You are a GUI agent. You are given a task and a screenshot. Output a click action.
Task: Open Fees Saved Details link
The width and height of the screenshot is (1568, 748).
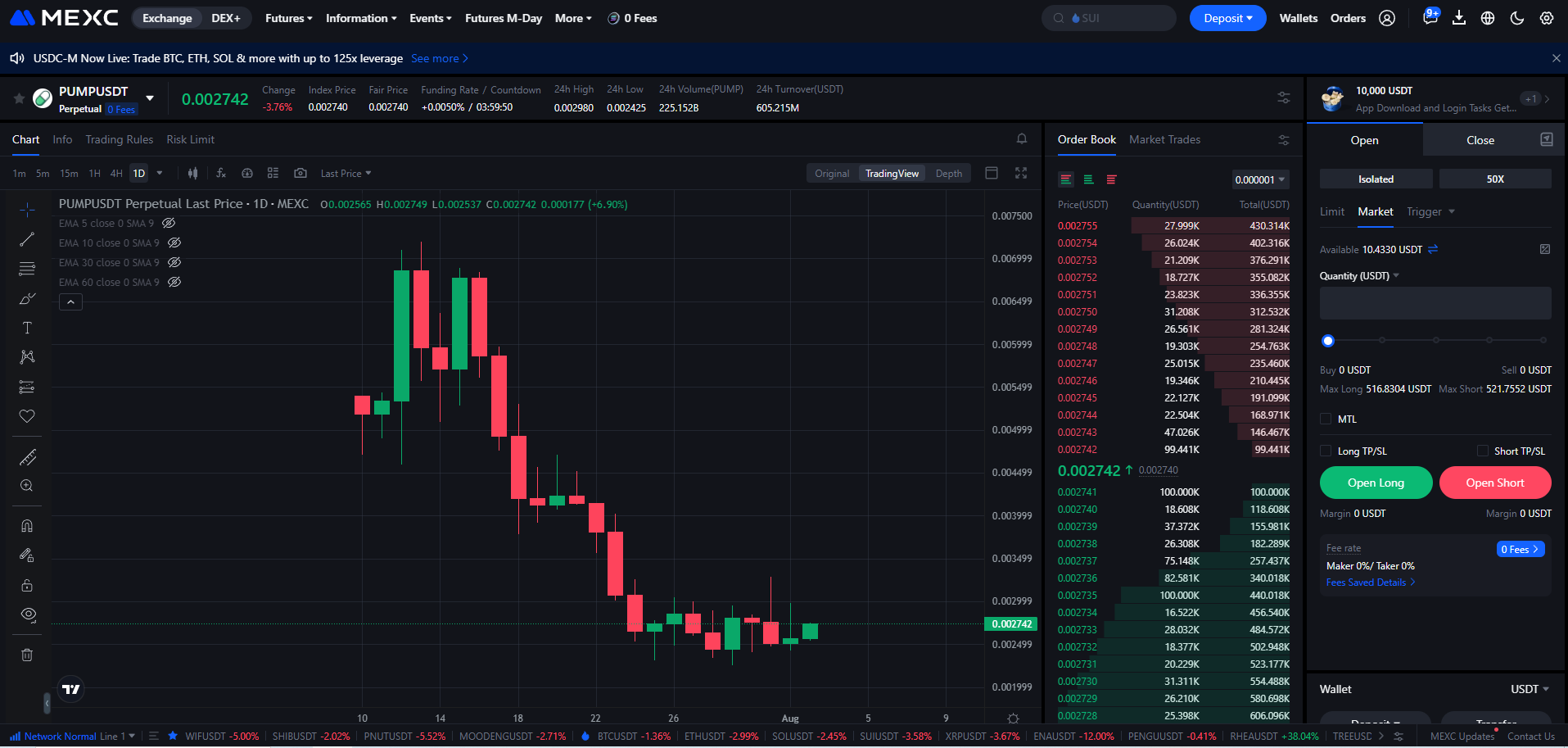(1367, 582)
